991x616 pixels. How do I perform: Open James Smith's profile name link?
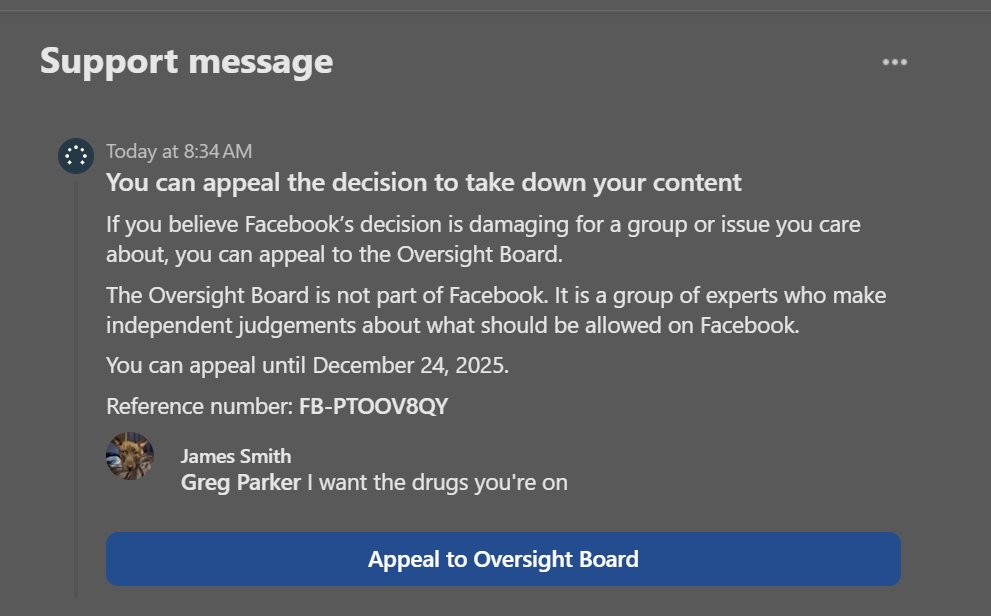[236, 456]
